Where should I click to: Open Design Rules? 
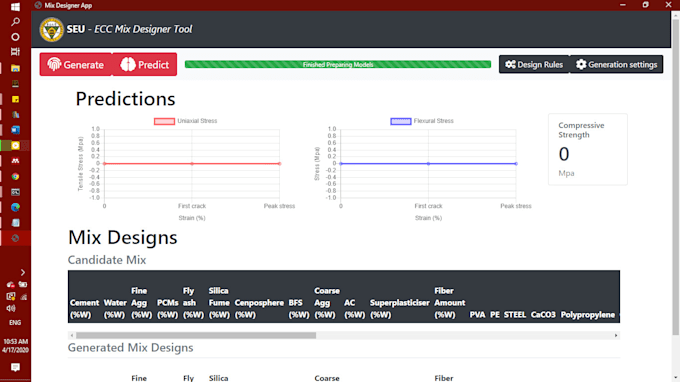[534, 65]
